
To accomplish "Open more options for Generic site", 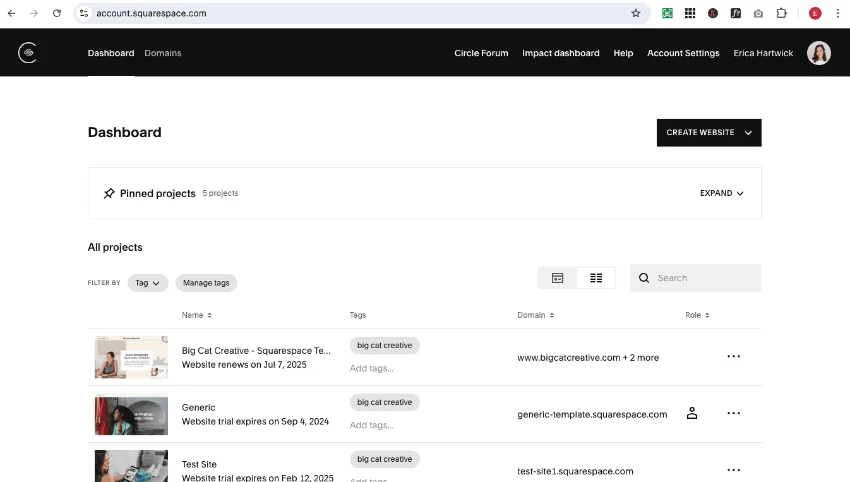I will [x=733, y=413].
